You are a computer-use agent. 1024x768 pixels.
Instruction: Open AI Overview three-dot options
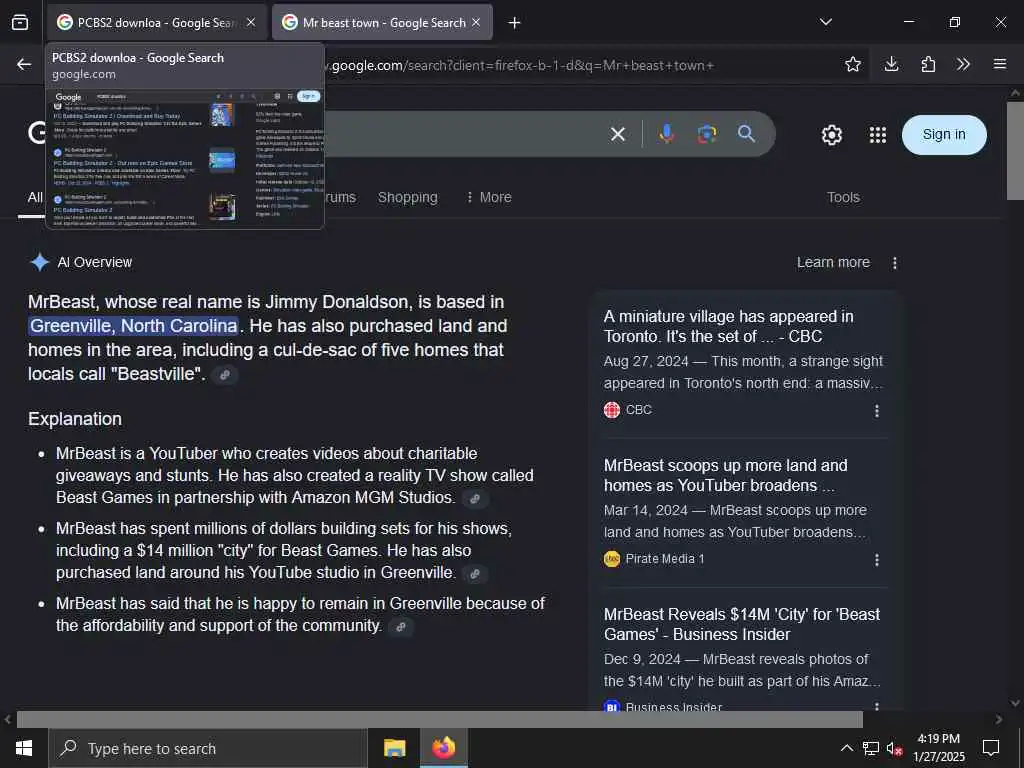(x=895, y=263)
